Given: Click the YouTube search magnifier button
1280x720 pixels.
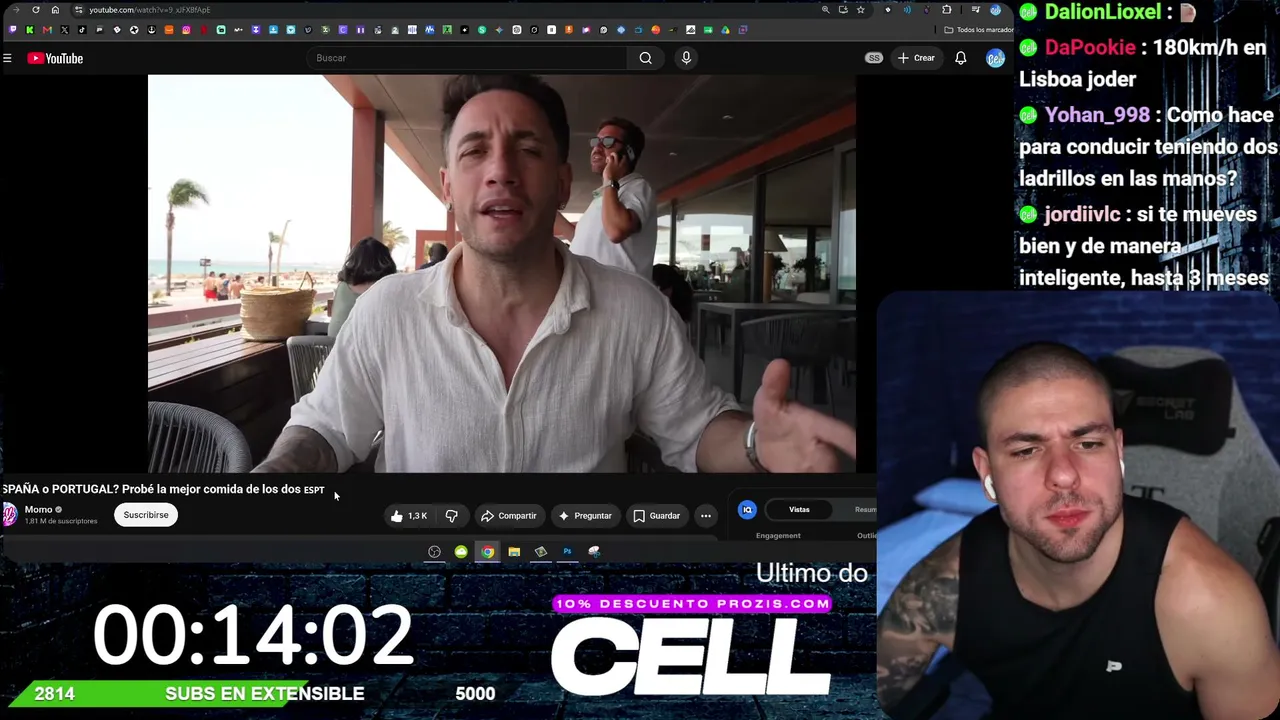Looking at the screenshot, I should tap(646, 58).
